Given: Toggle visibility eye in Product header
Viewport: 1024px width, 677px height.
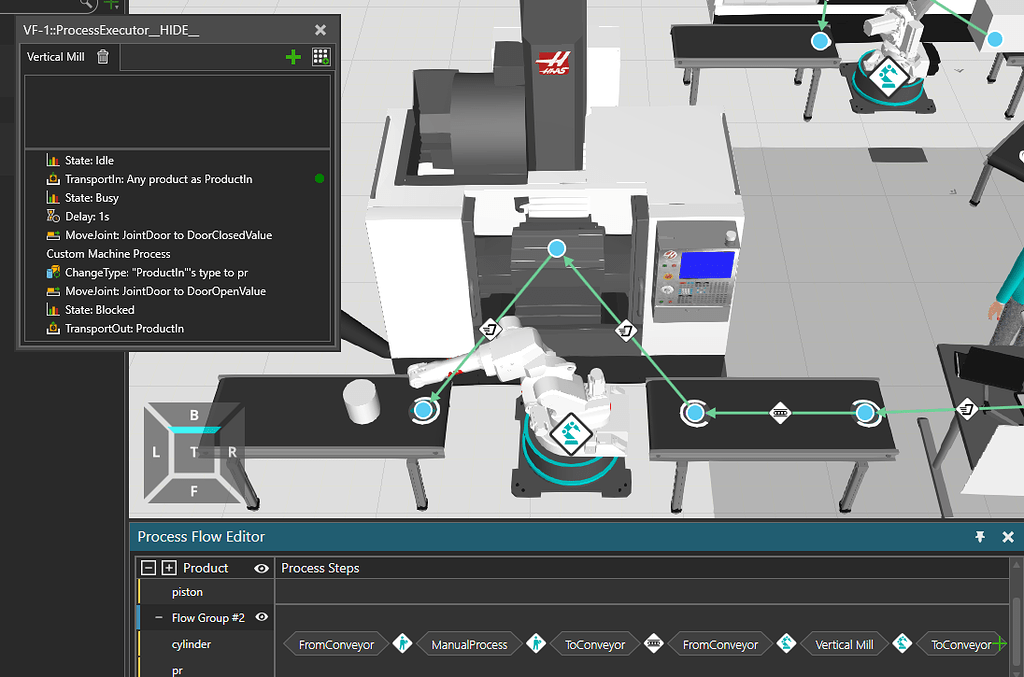Looking at the screenshot, I should point(261,569).
